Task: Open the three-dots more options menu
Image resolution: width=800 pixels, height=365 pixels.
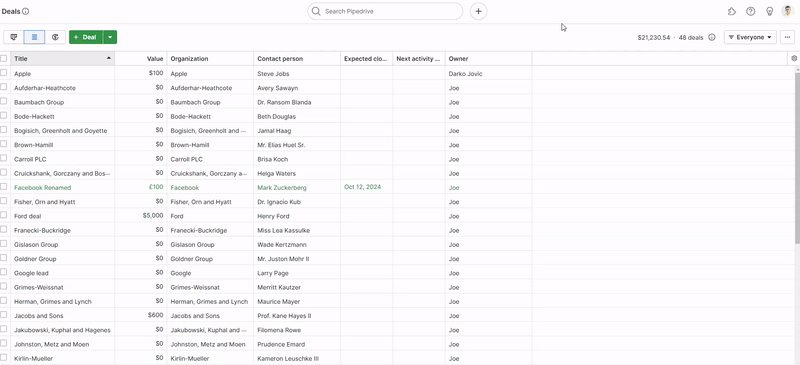Action: 788,37
